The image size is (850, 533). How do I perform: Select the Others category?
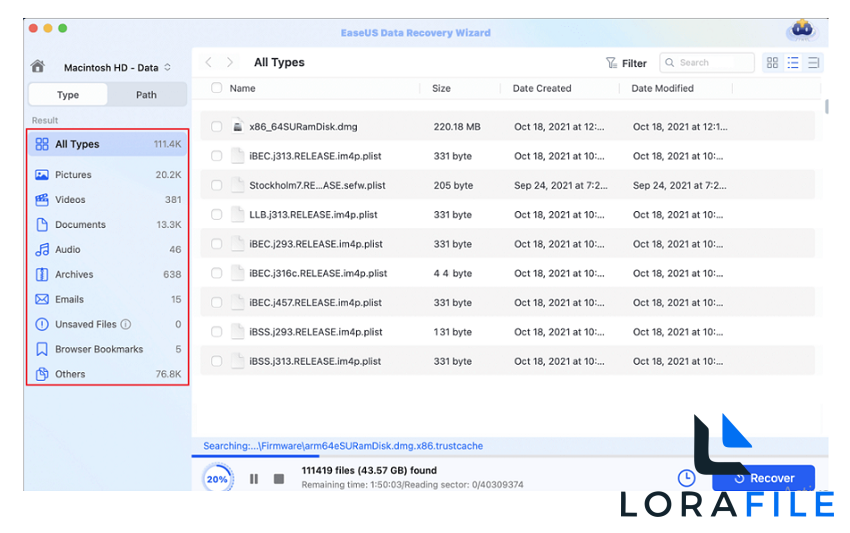click(x=108, y=374)
